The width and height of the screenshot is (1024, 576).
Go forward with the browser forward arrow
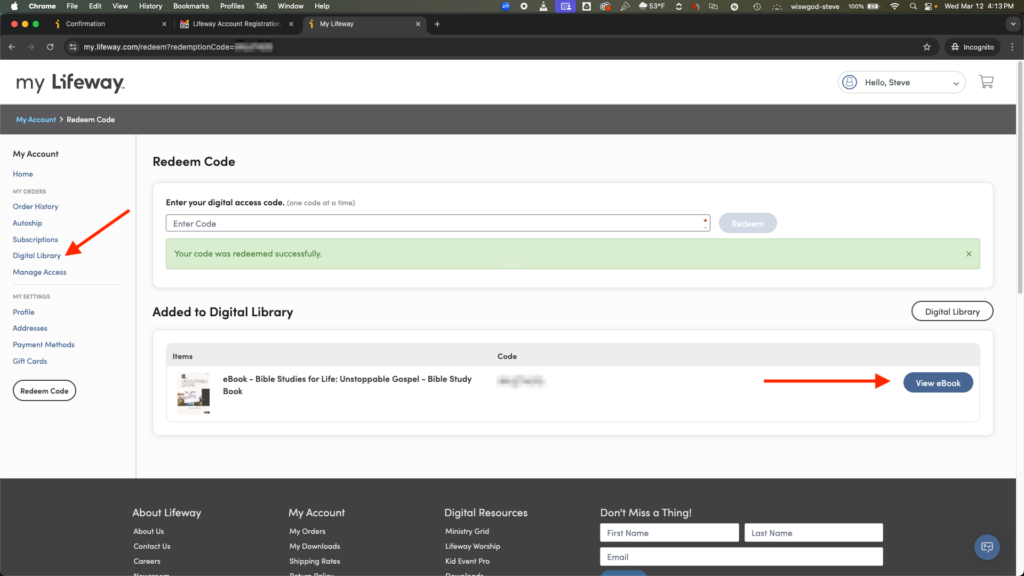tap(31, 47)
